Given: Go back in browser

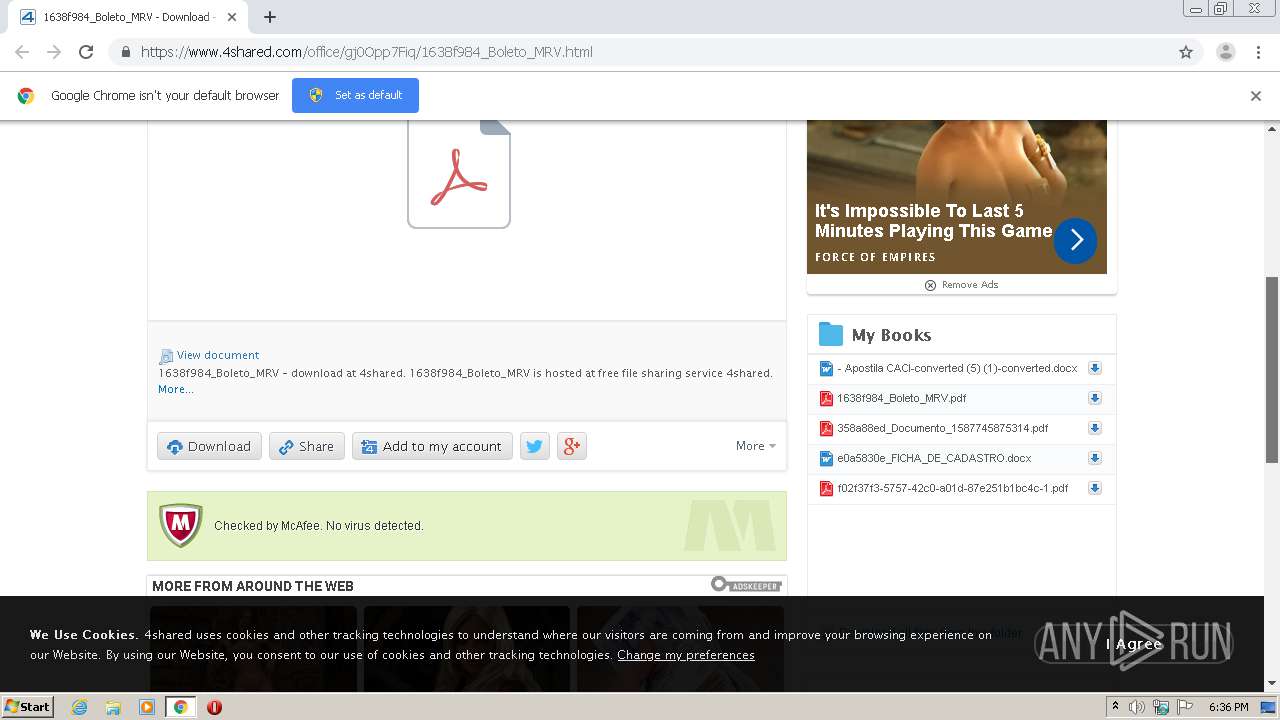Looking at the screenshot, I should (x=22, y=52).
